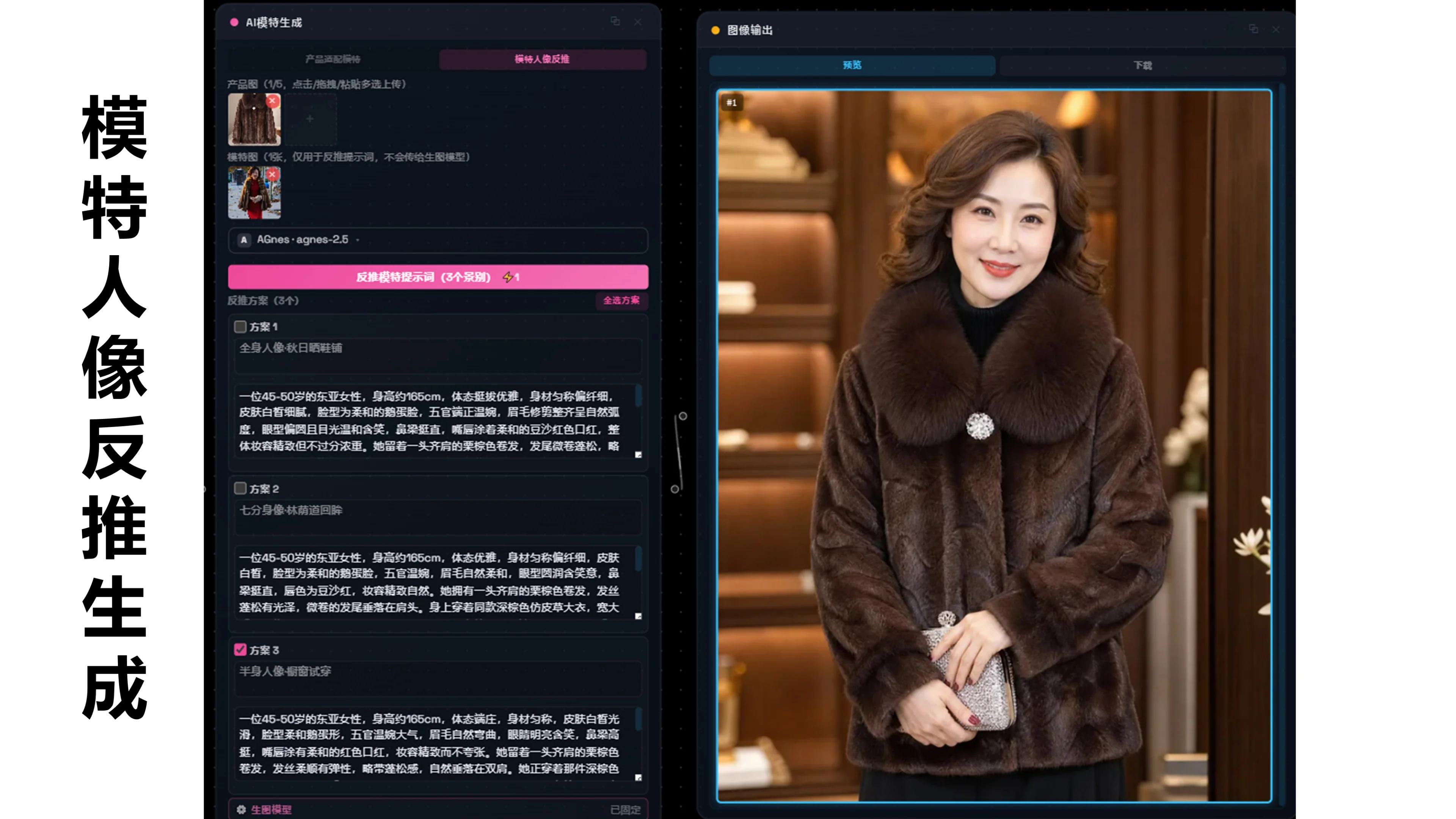Add another product image with plus tile
The width and height of the screenshot is (1456, 819).
coord(310,119)
